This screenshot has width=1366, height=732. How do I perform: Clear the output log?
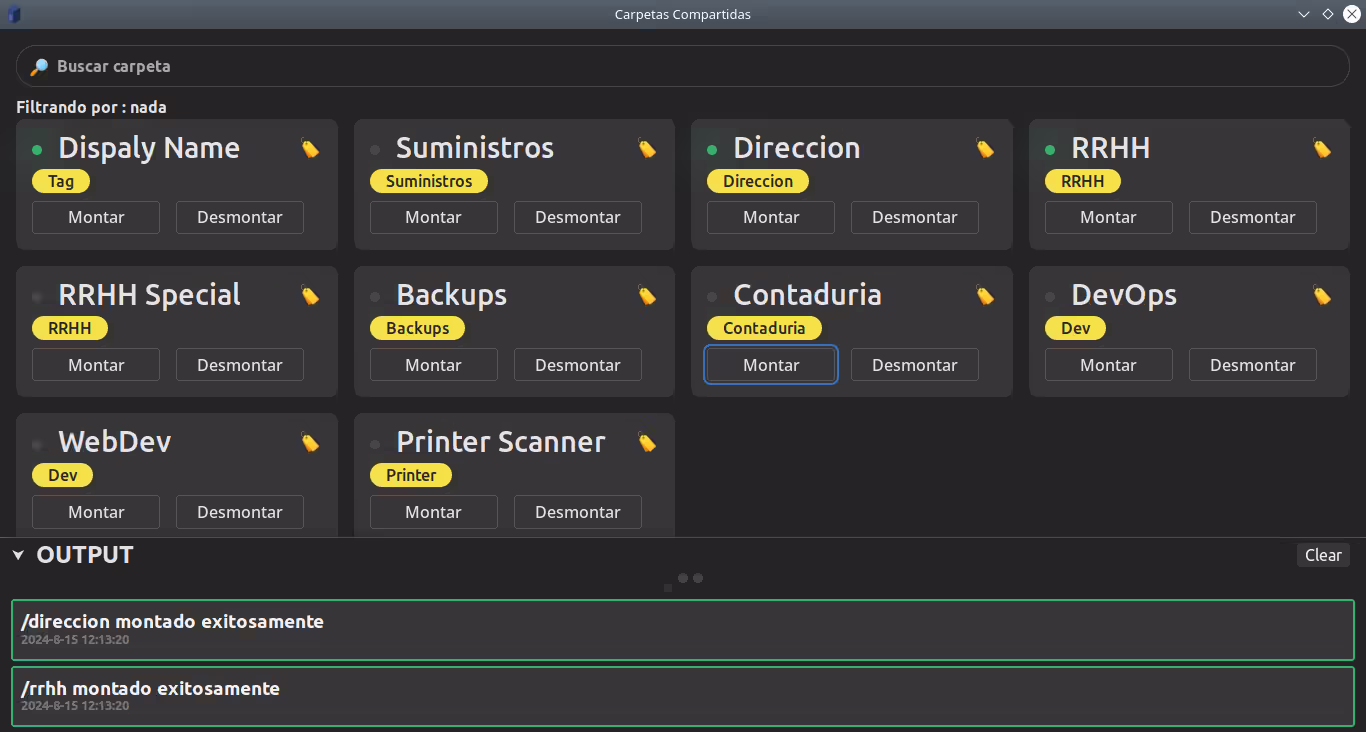(1322, 555)
